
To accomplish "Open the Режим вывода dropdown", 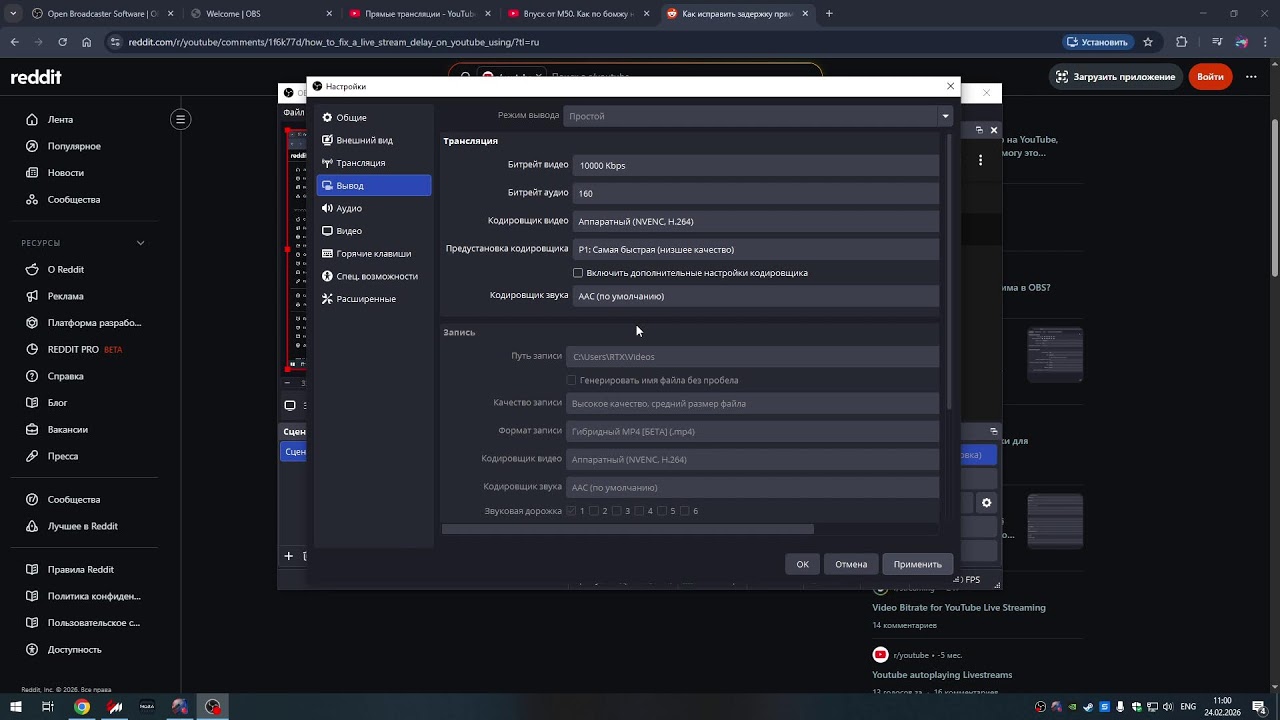I will coord(758,116).
